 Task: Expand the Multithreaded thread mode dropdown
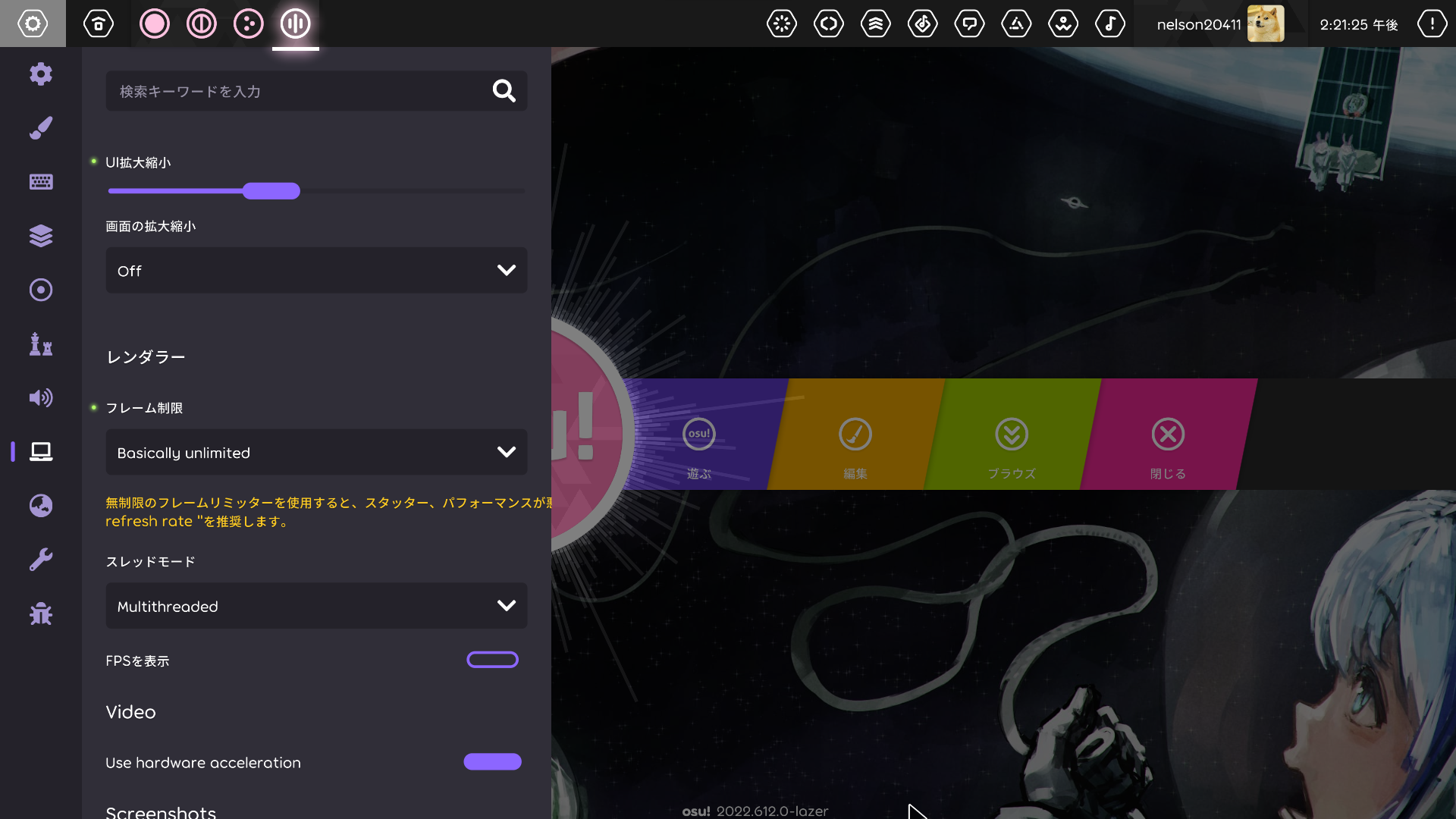pyautogui.click(x=316, y=605)
